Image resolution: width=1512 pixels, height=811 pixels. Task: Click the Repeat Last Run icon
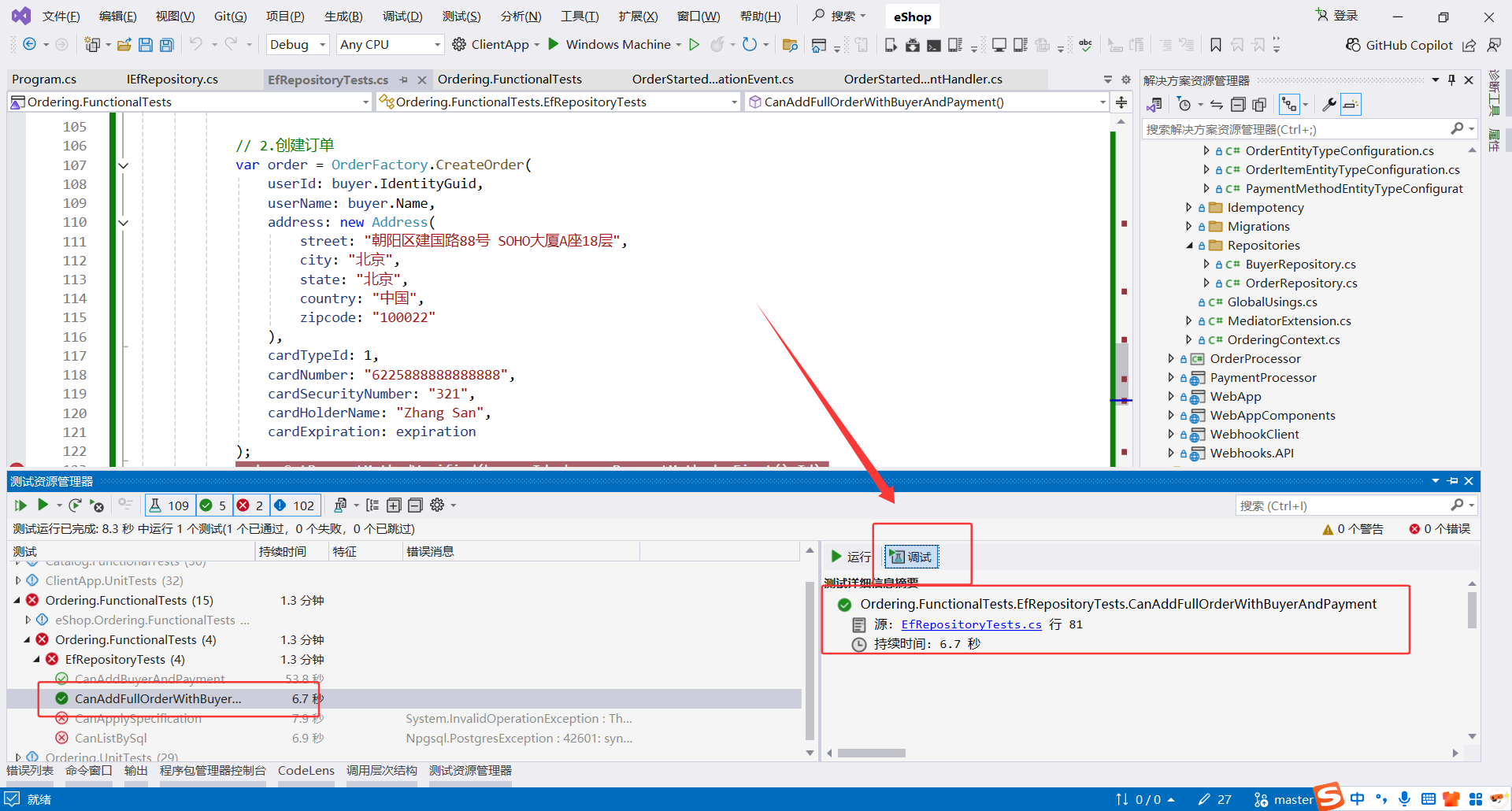(75, 505)
